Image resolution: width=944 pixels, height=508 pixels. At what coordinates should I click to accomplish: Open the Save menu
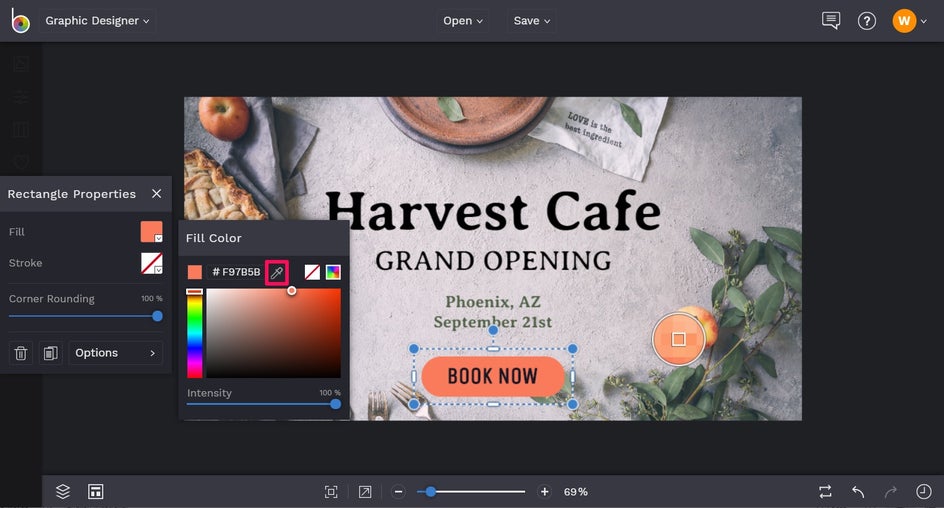(x=531, y=20)
